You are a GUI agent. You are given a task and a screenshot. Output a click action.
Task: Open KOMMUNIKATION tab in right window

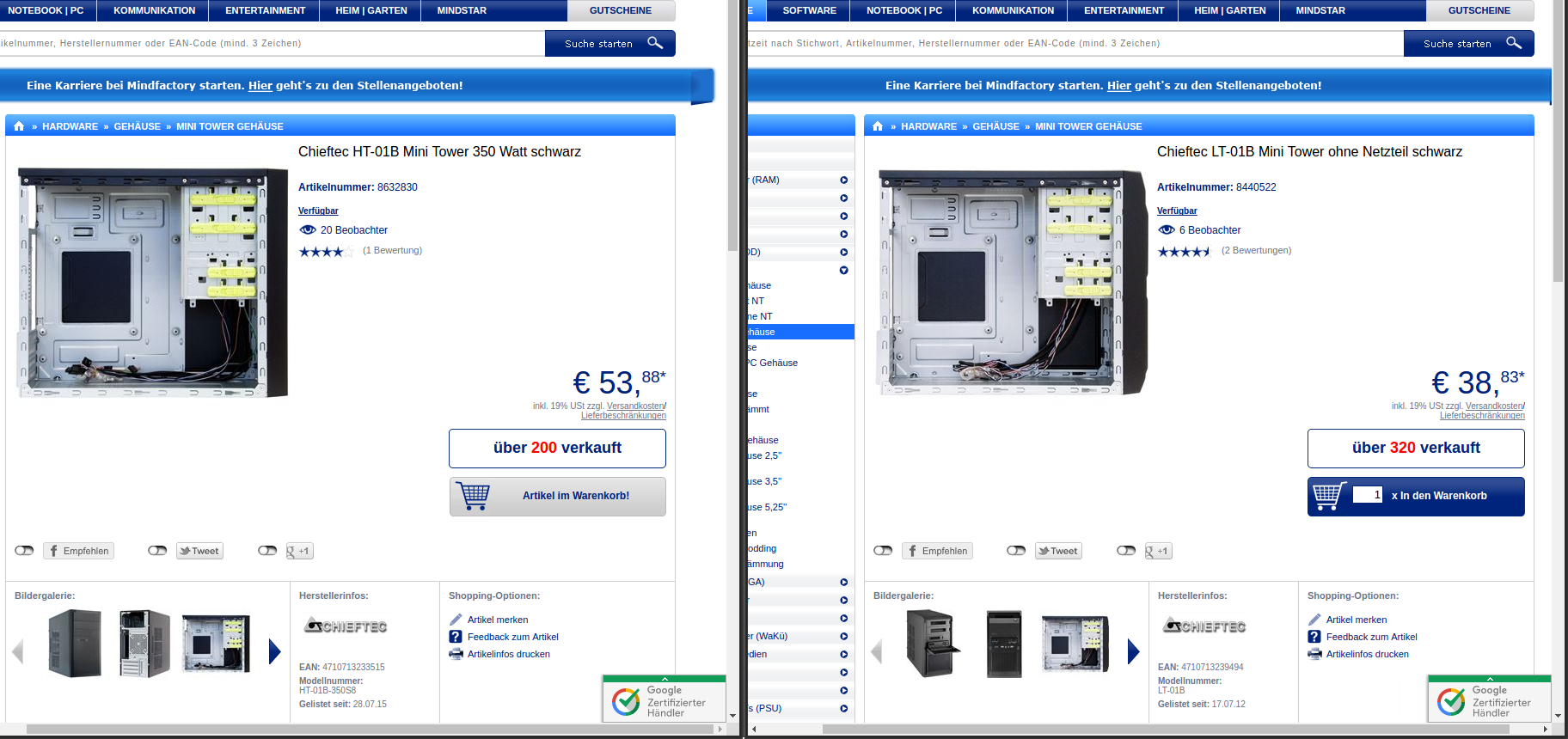pyautogui.click(x=1013, y=10)
